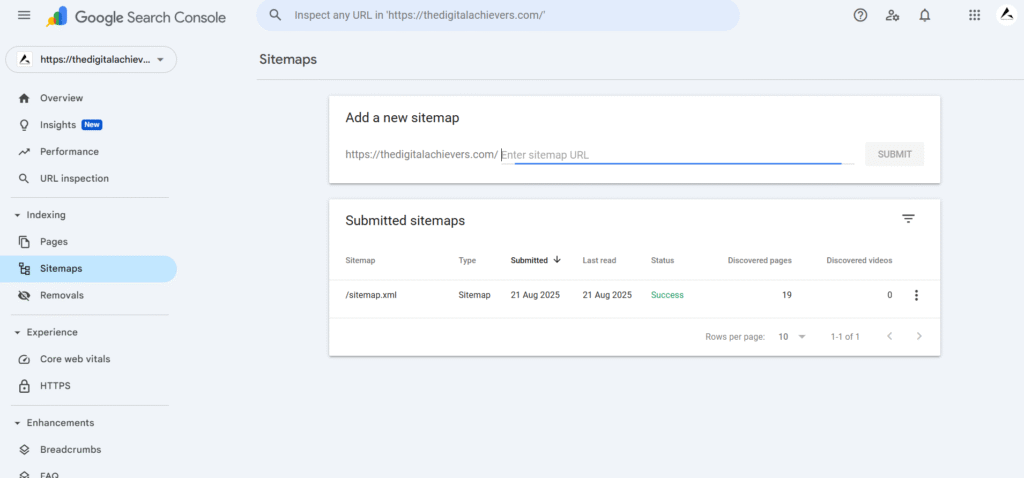Click the SUBMIT sitemap button
The height and width of the screenshot is (478, 1024).
[894, 154]
